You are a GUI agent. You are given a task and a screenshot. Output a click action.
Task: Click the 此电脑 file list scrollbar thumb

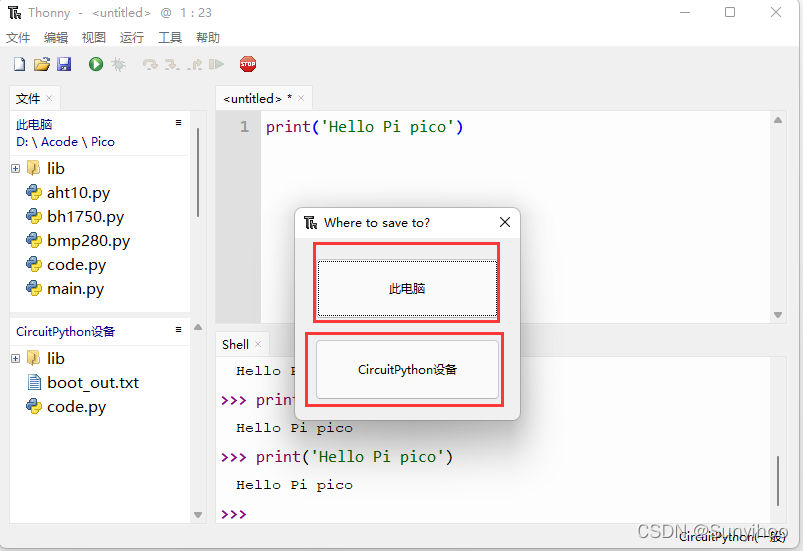tap(198, 172)
